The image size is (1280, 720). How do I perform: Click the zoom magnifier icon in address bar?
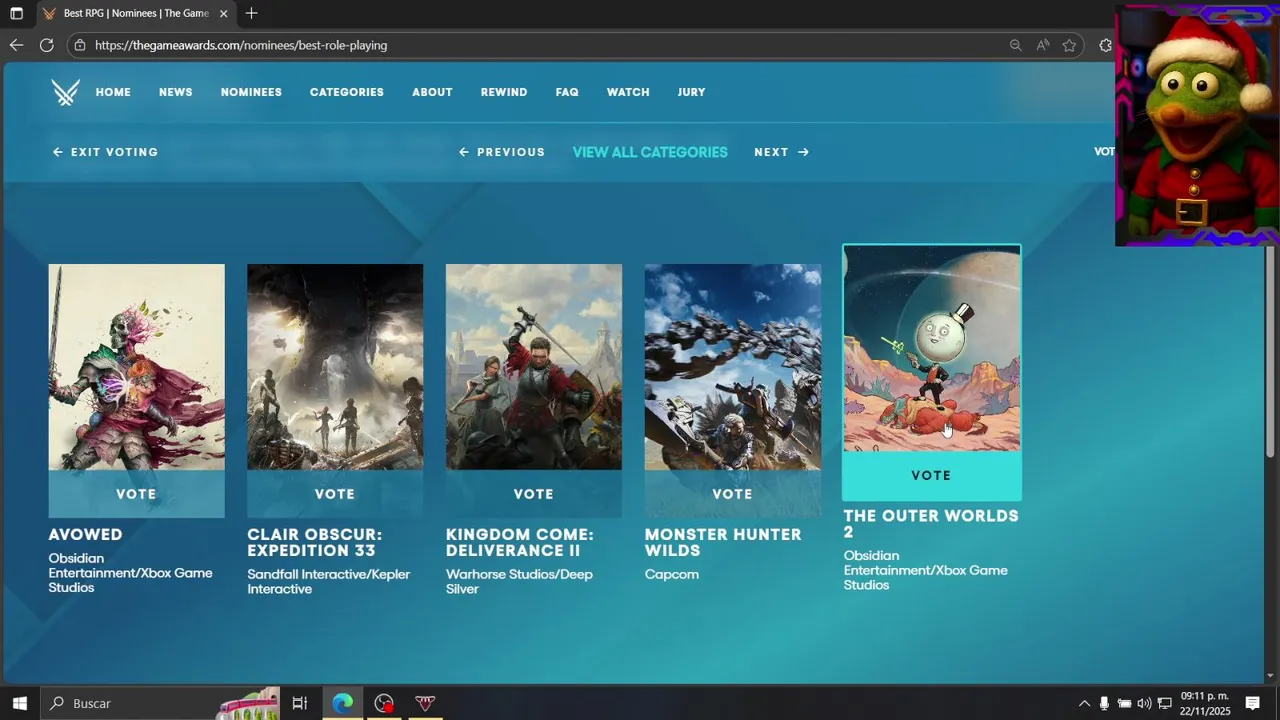click(x=1015, y=45)
